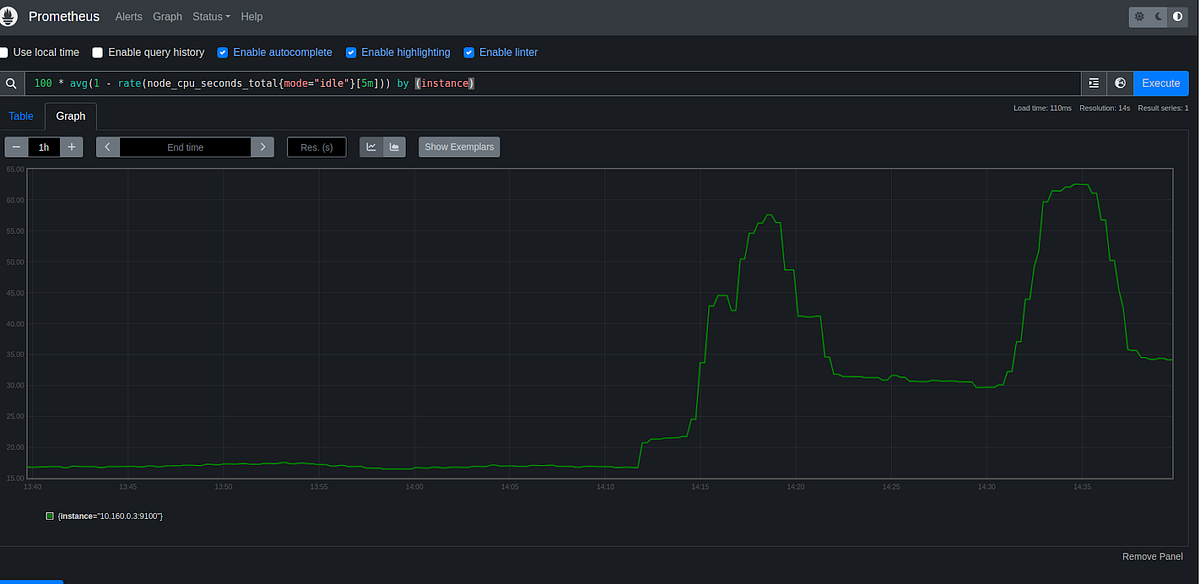This screenshot has width=1200, height=584.
Task: Open the query options list icon
Action: [x=1093, y=83]
